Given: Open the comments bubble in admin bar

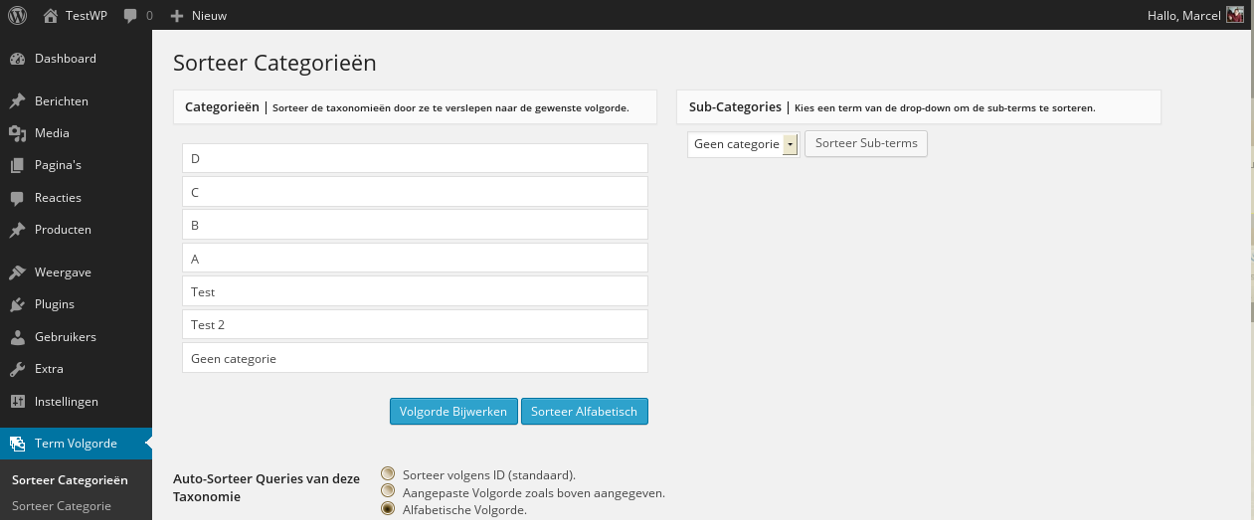Looking at the screenshot, I should pyautogui.click(x=130, y=16).
